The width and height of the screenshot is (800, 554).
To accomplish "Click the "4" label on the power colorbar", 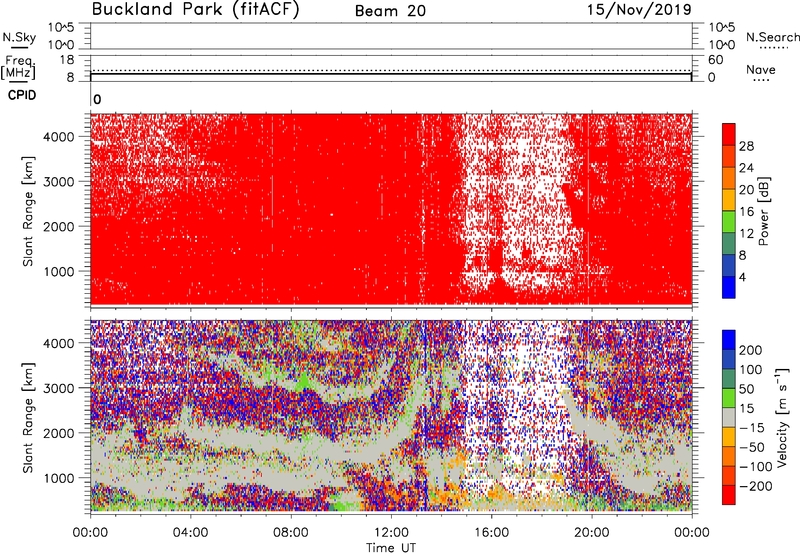I will [x=742, y=277].
